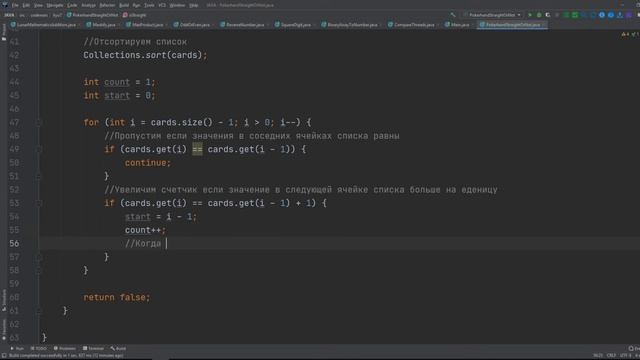Open the Code menu
Viewport: 640px width, 360px height.
click(x=72, y=5)
